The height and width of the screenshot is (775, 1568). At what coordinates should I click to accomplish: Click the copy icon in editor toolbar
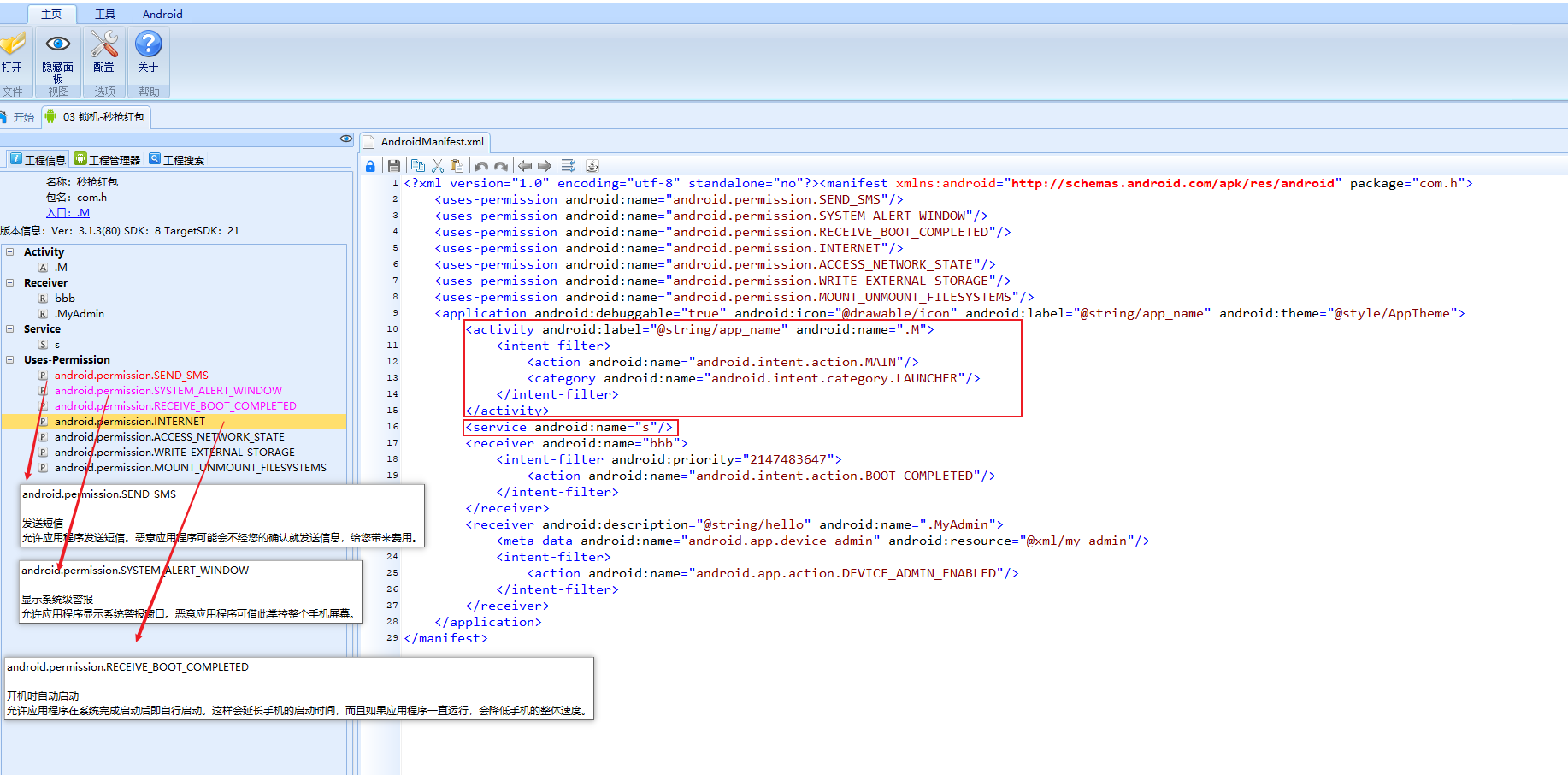pos(418,166)
